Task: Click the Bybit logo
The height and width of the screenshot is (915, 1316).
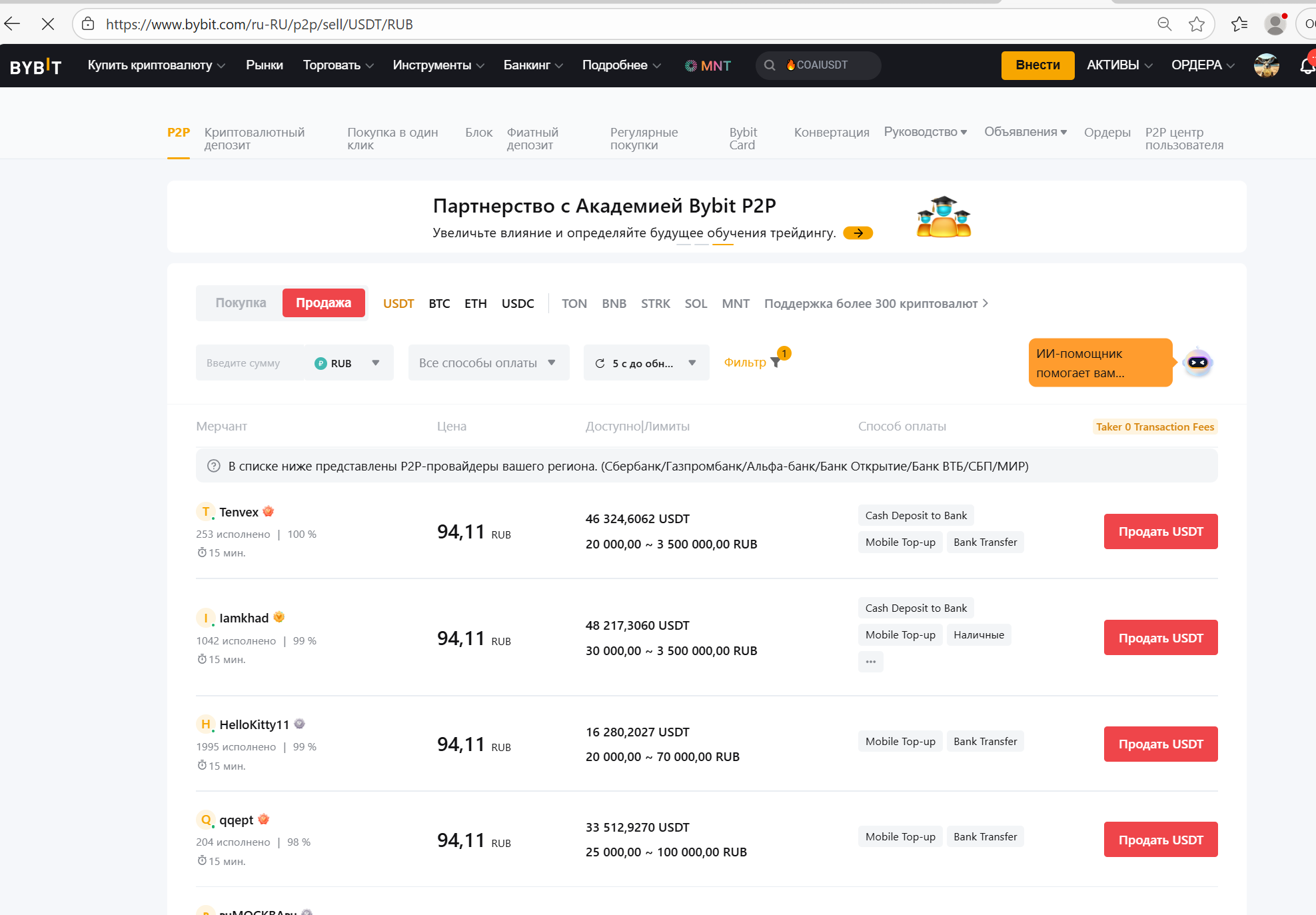Action: 35,66
